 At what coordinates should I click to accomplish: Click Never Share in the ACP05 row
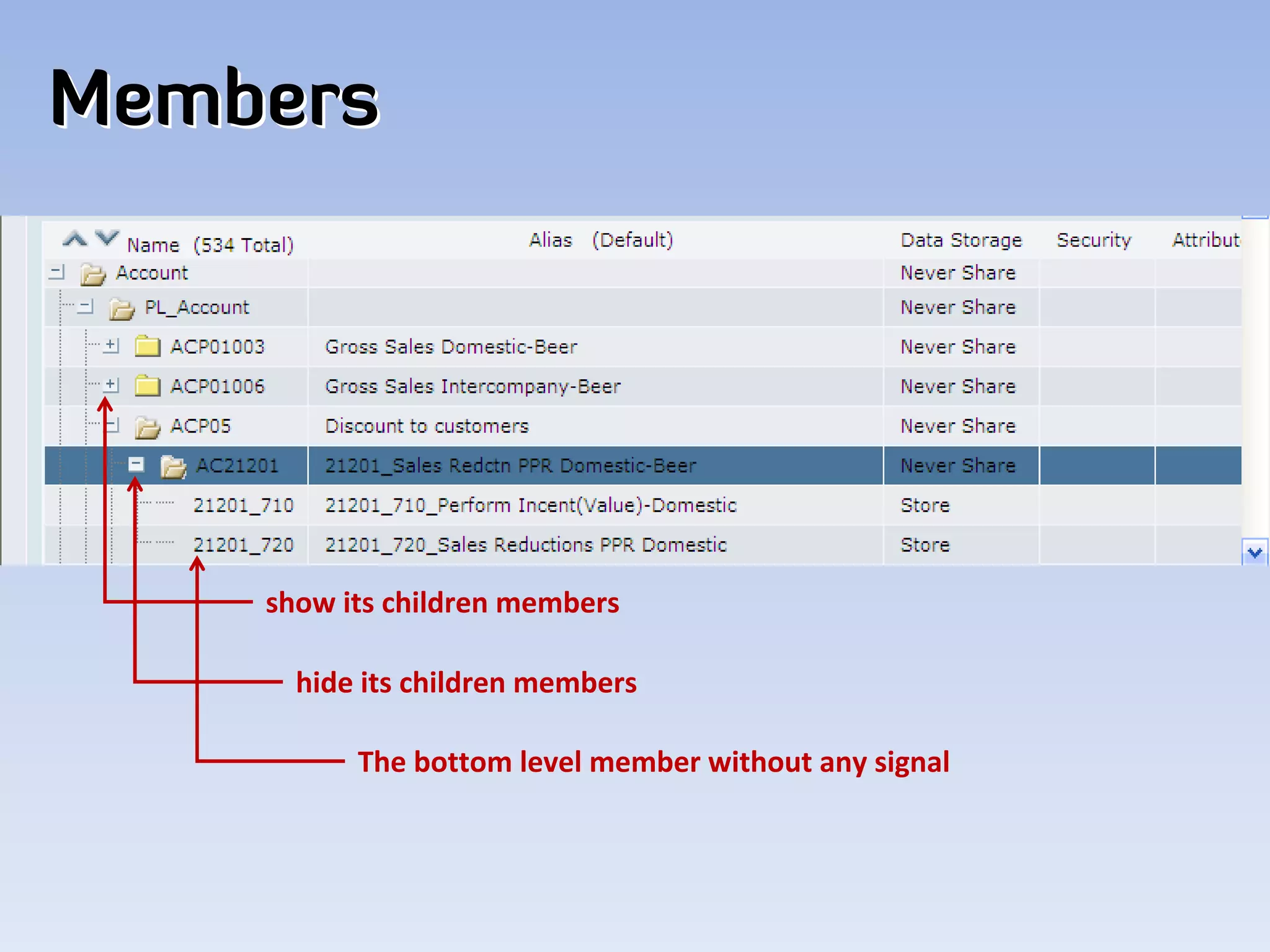click(958, 426)
